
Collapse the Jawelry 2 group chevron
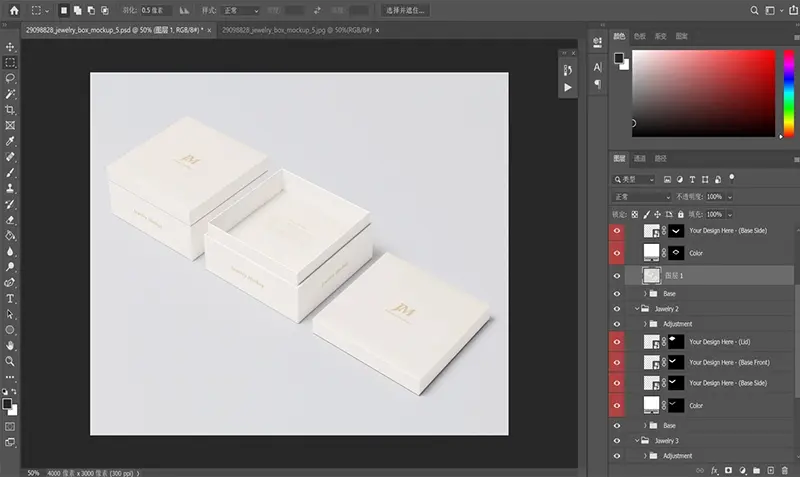(x=637, y=309)
